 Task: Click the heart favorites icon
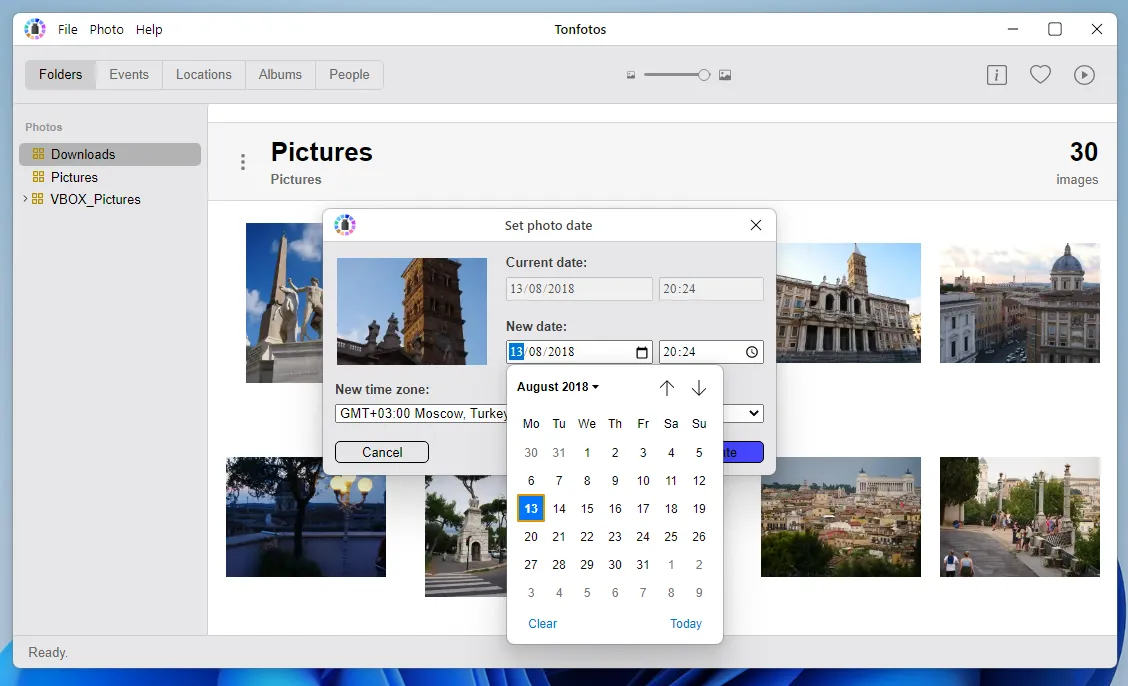pos(1040,75)
